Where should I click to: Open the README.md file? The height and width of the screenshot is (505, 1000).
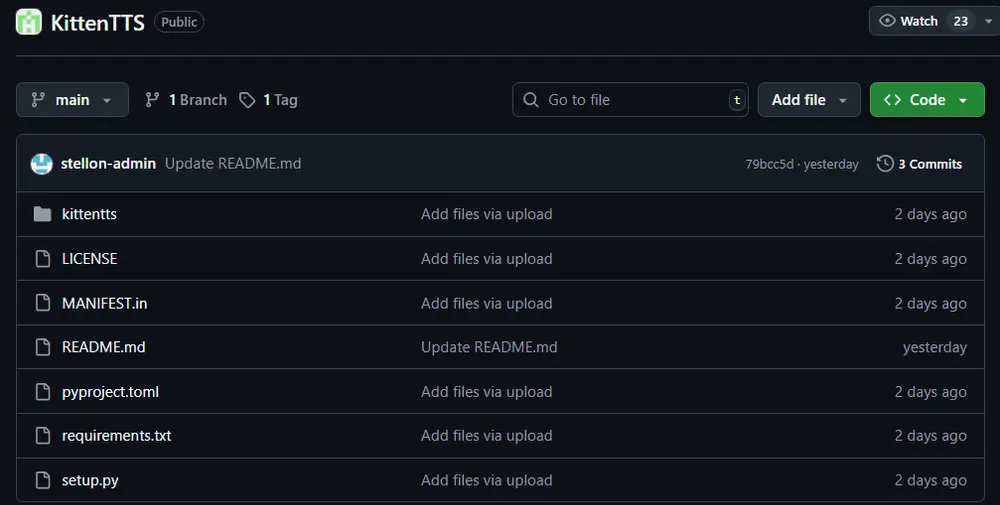103,347
